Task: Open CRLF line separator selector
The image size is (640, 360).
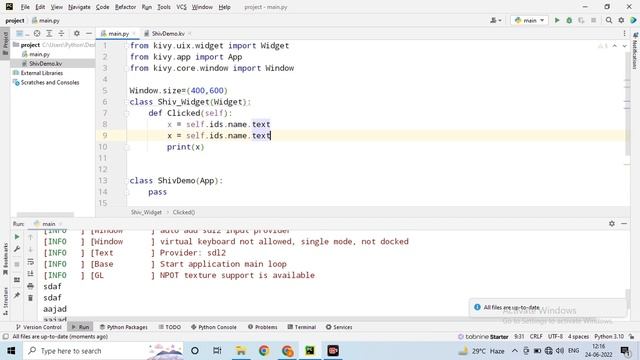Action: click(536, 337)
